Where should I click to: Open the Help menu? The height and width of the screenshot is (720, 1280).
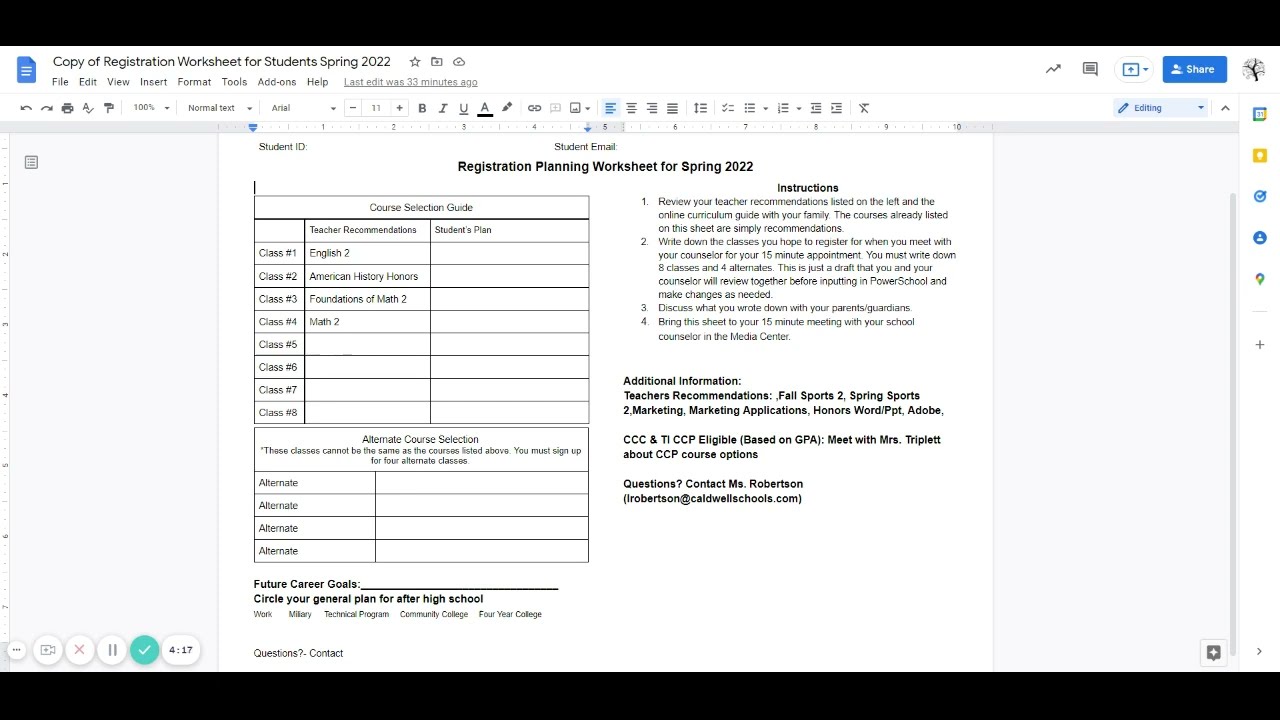click(x=317, y=82)
